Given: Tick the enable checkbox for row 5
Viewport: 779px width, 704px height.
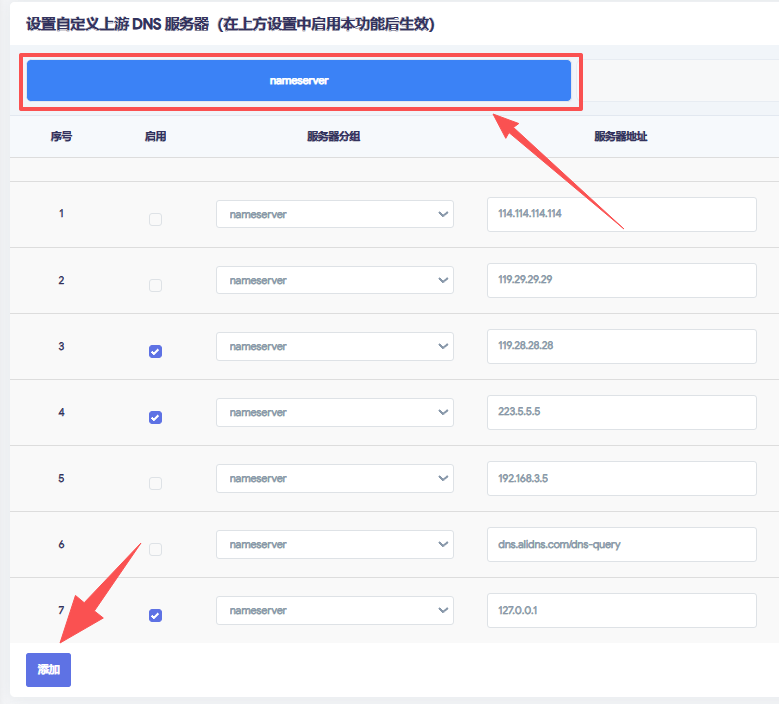Looking at the screenshot, I should coord(155,483).
